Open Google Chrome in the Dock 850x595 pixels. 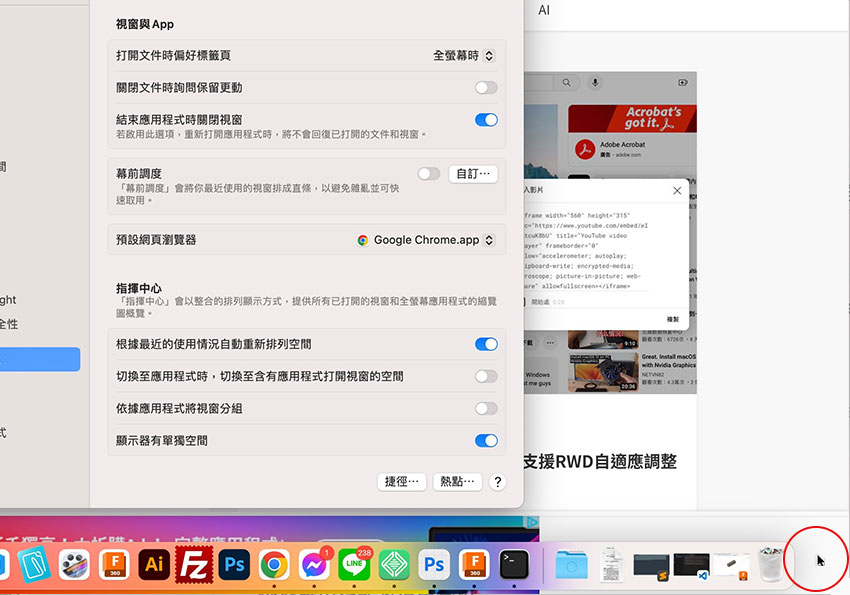tap(274, 565)
